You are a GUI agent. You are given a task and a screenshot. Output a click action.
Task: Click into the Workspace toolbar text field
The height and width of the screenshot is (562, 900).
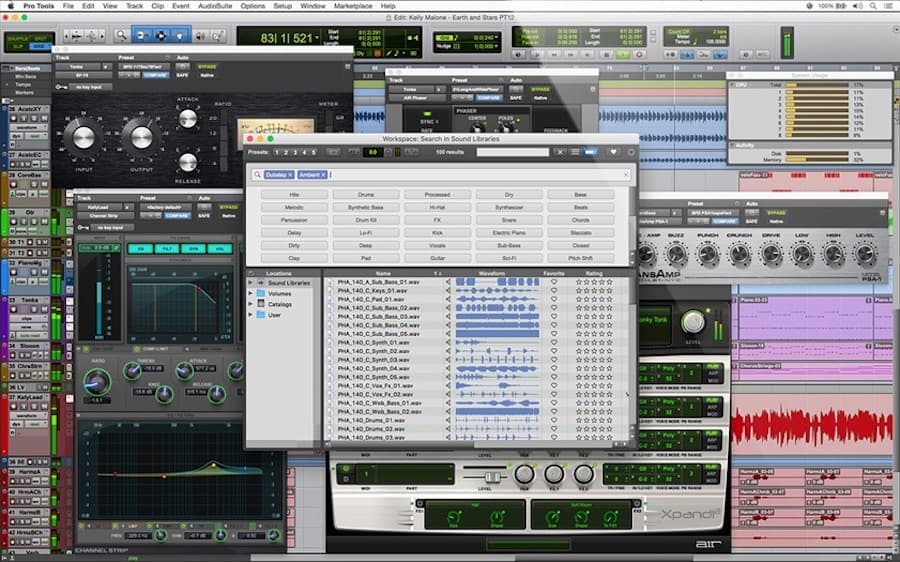click(x=513, y=152)
